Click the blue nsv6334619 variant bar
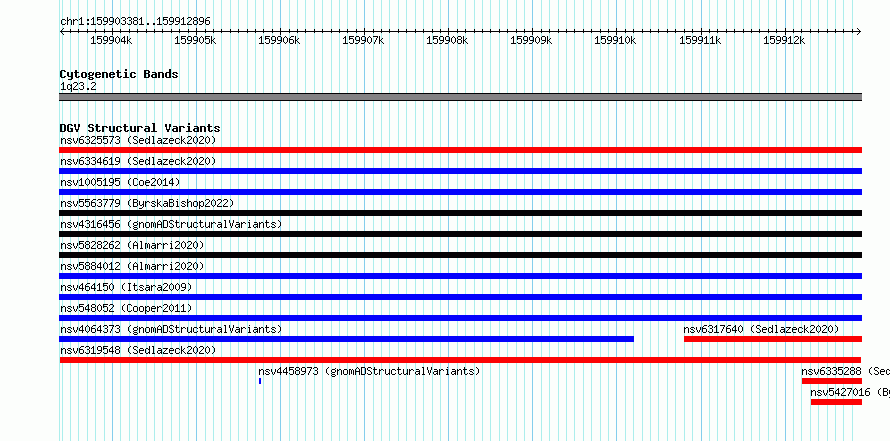890x441 pixels. pos(460,171)
